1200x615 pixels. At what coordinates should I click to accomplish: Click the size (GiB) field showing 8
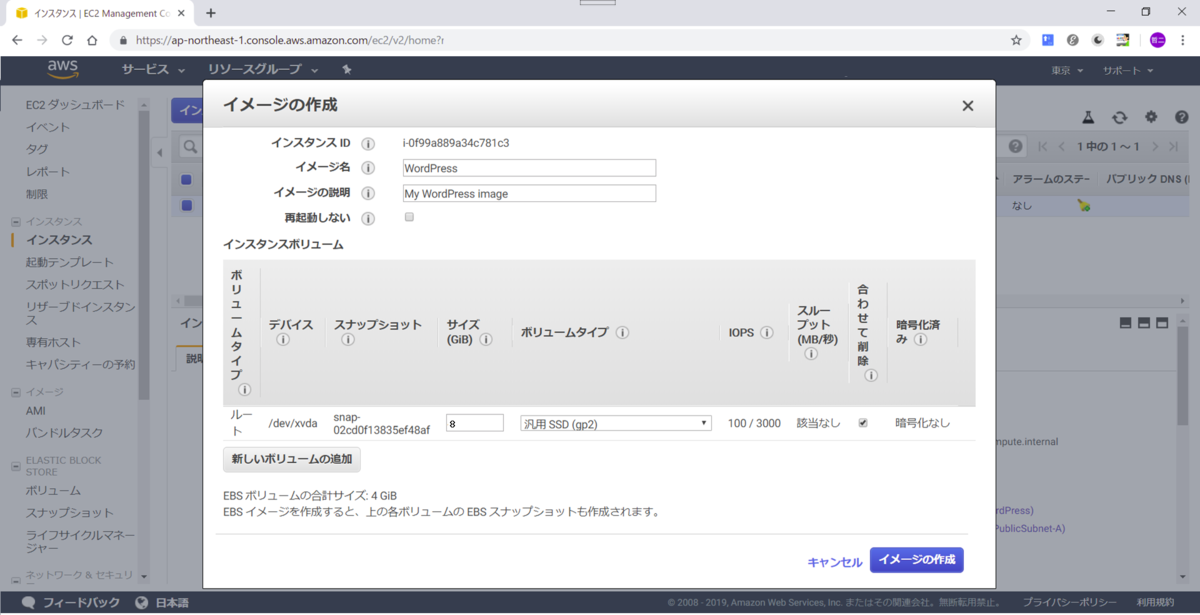click(x=474, y=422)
